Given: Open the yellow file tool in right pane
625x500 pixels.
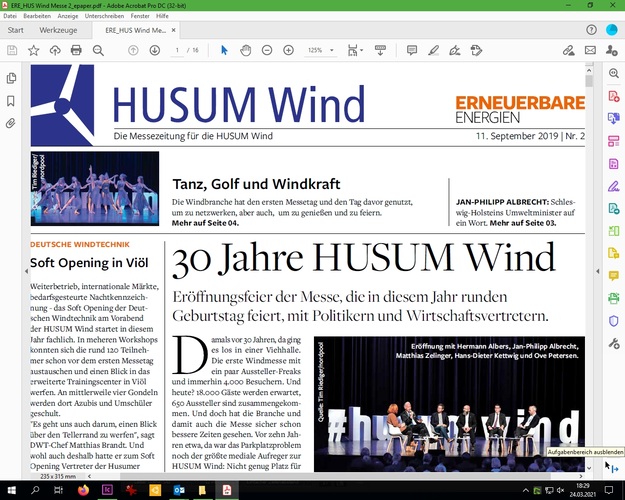Looking at the screenshot, I should coord(614,253).
